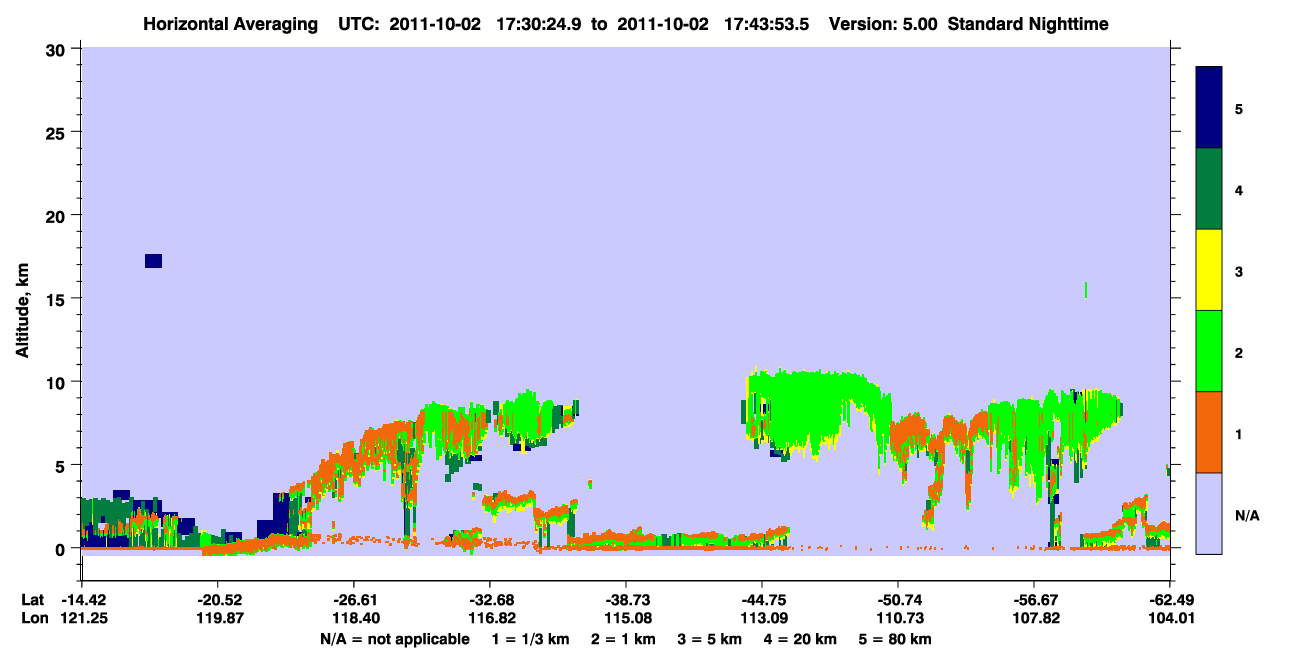The width and height of the screenshot is (1300, 667).
Task: Click the 'Lon' row label
Action: (x=33, y=618)
